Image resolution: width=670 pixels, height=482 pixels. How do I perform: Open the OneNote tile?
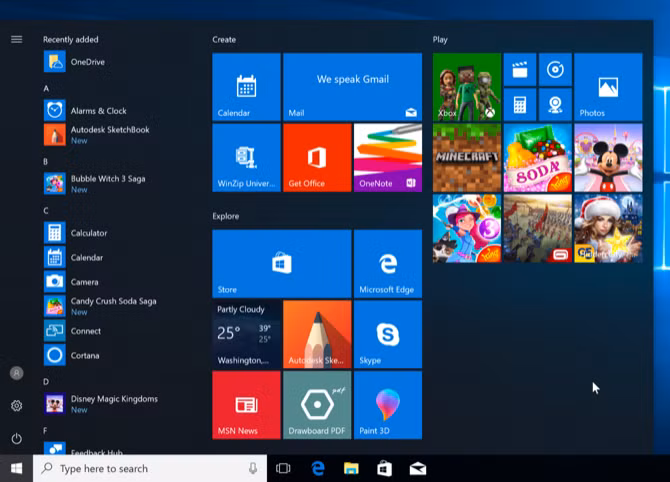tap(388, 158)
